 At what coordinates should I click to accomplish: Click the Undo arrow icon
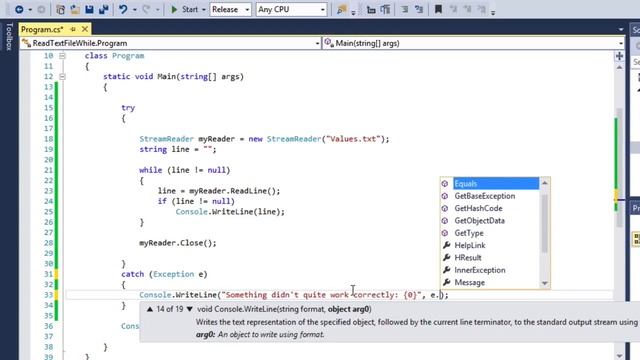pos(123,9)
